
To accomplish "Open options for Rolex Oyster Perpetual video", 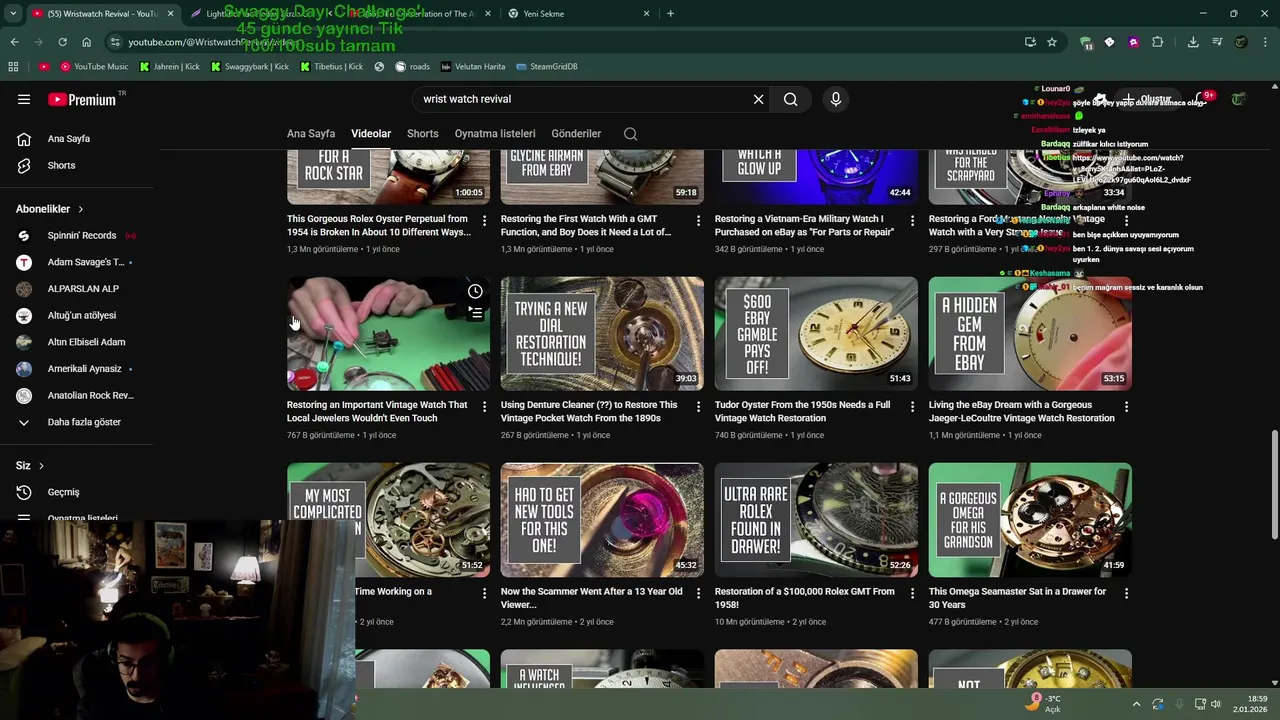I will click(x=484, y=220).
